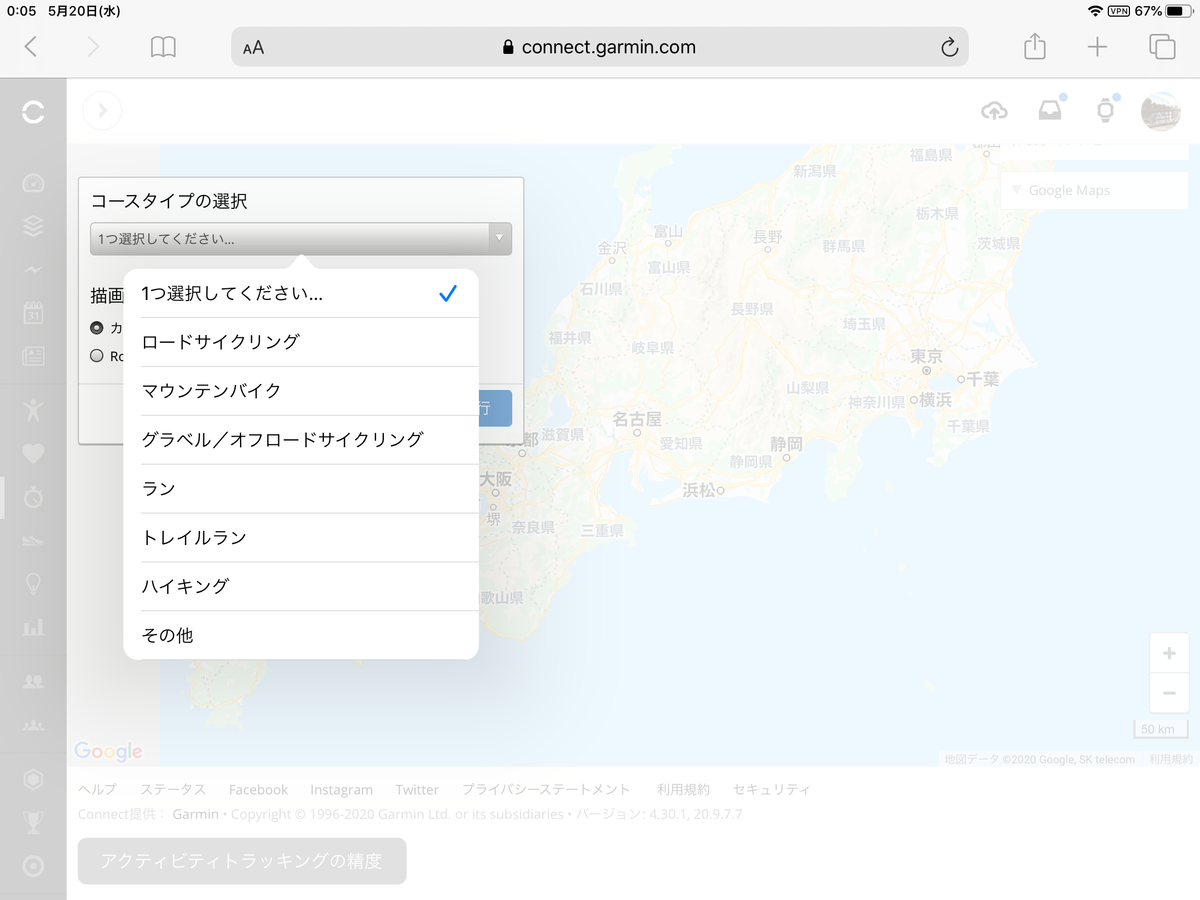The image size is (1200, 900).
Task: Open the stopwatch training icon in sidebar
Action: click(33, 497)
